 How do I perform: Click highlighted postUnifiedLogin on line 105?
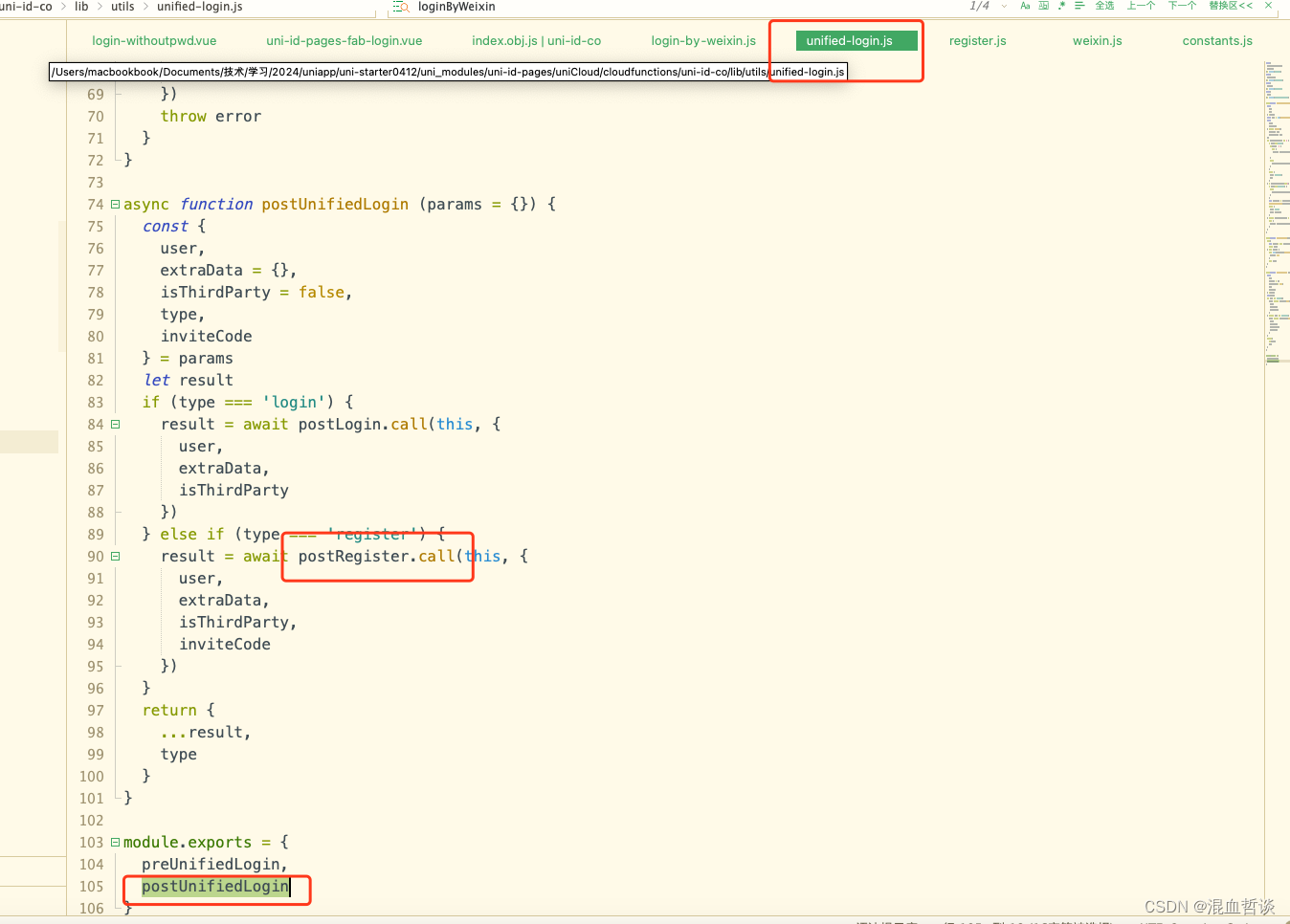point(215,886)
